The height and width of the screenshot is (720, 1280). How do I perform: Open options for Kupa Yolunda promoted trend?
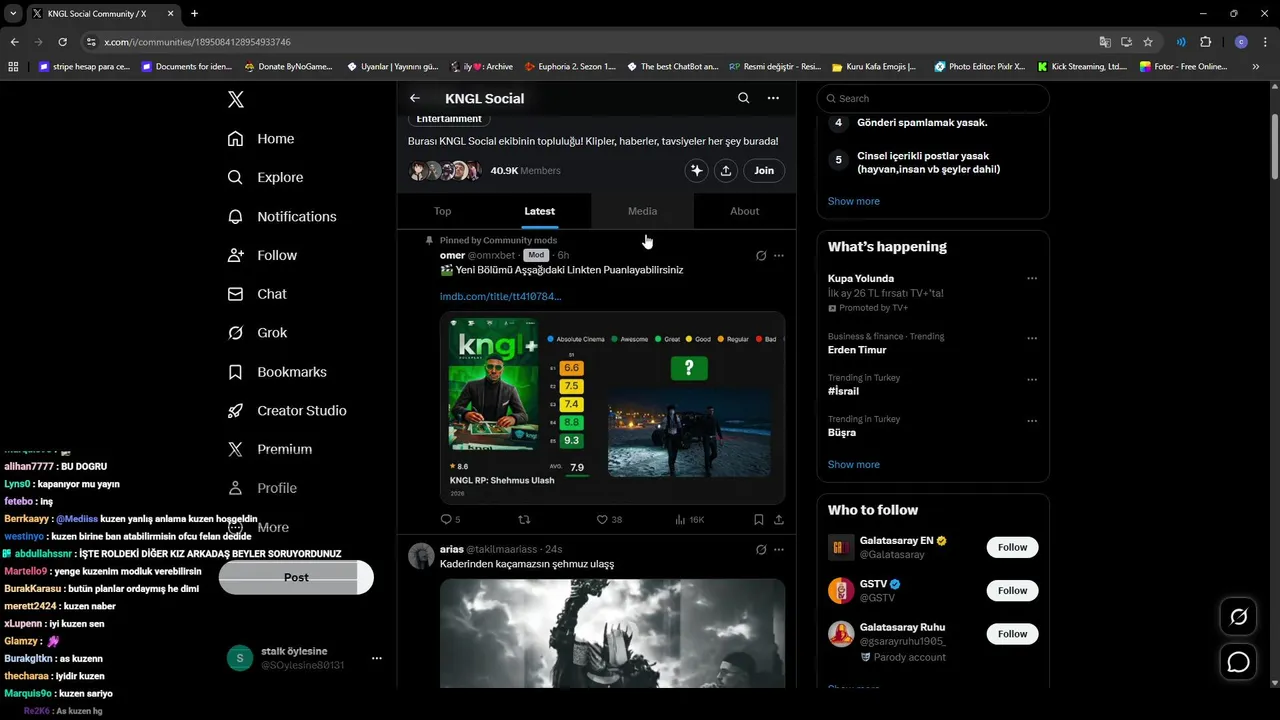tap(1032, 279)
